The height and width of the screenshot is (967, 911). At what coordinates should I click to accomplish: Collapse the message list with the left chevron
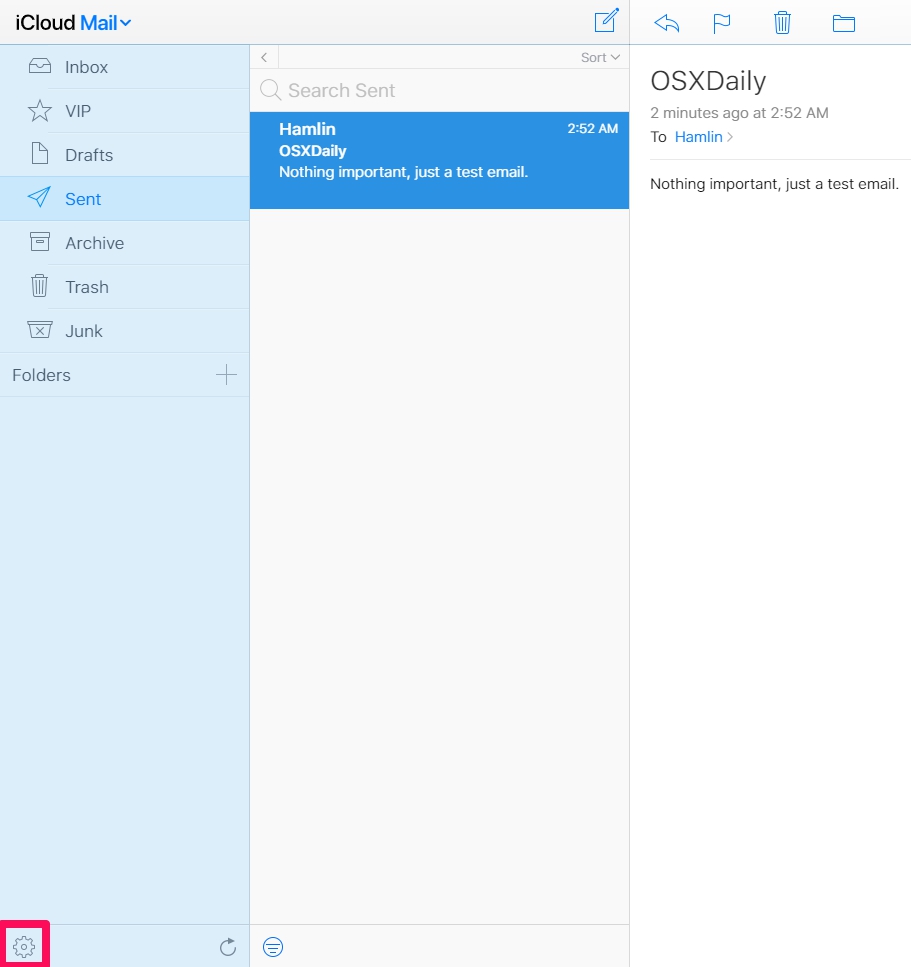click(263, 57)
